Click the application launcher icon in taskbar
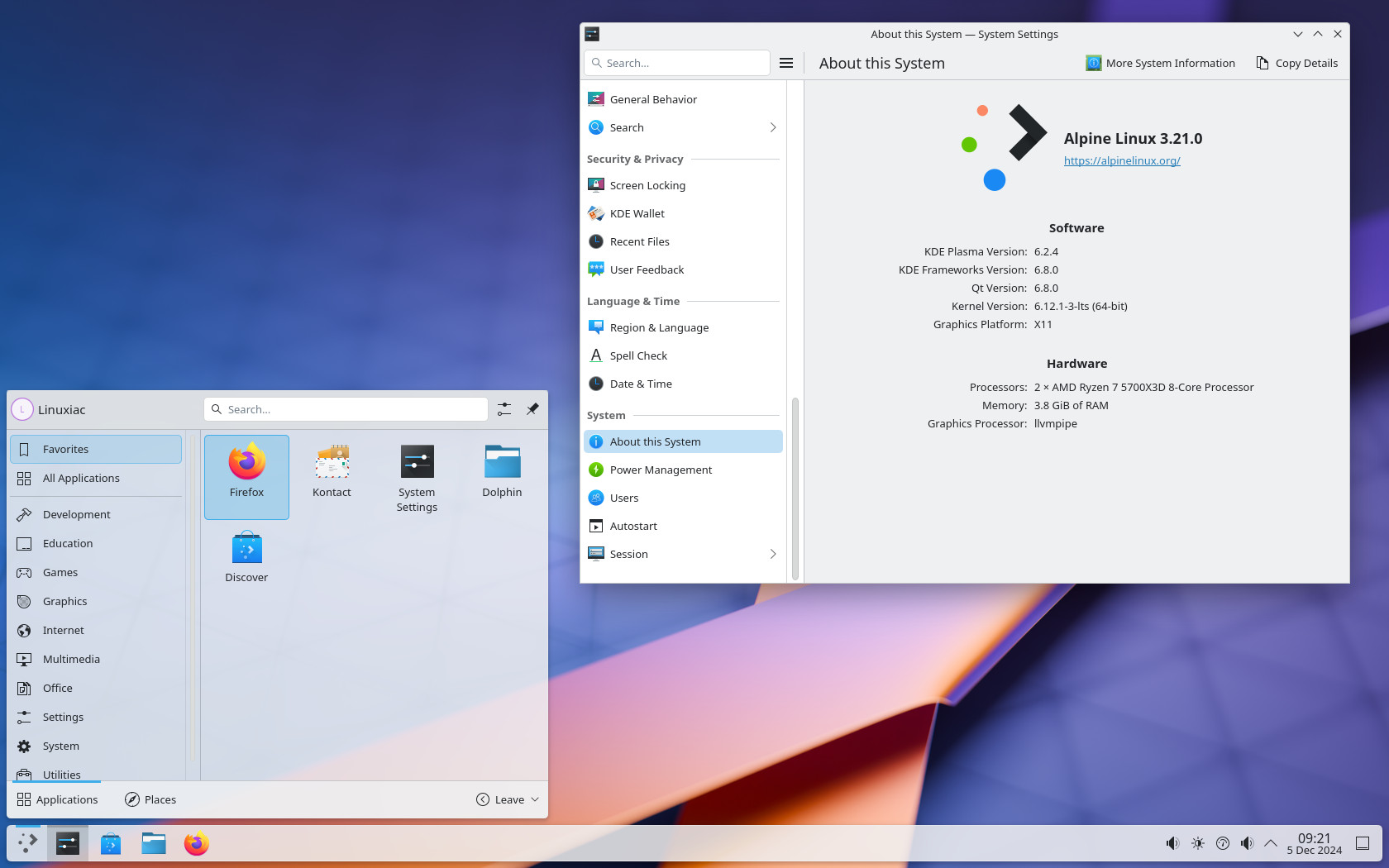1389x868 pixels. [27, 843]
